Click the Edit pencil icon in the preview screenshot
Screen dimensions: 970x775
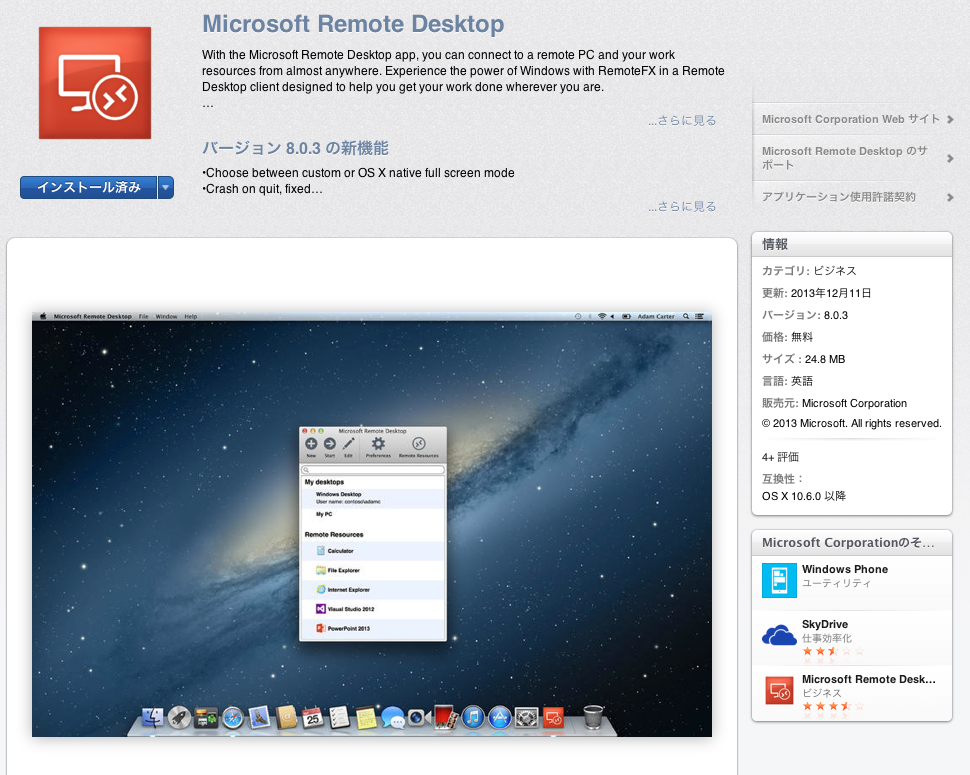pos(348,444)
